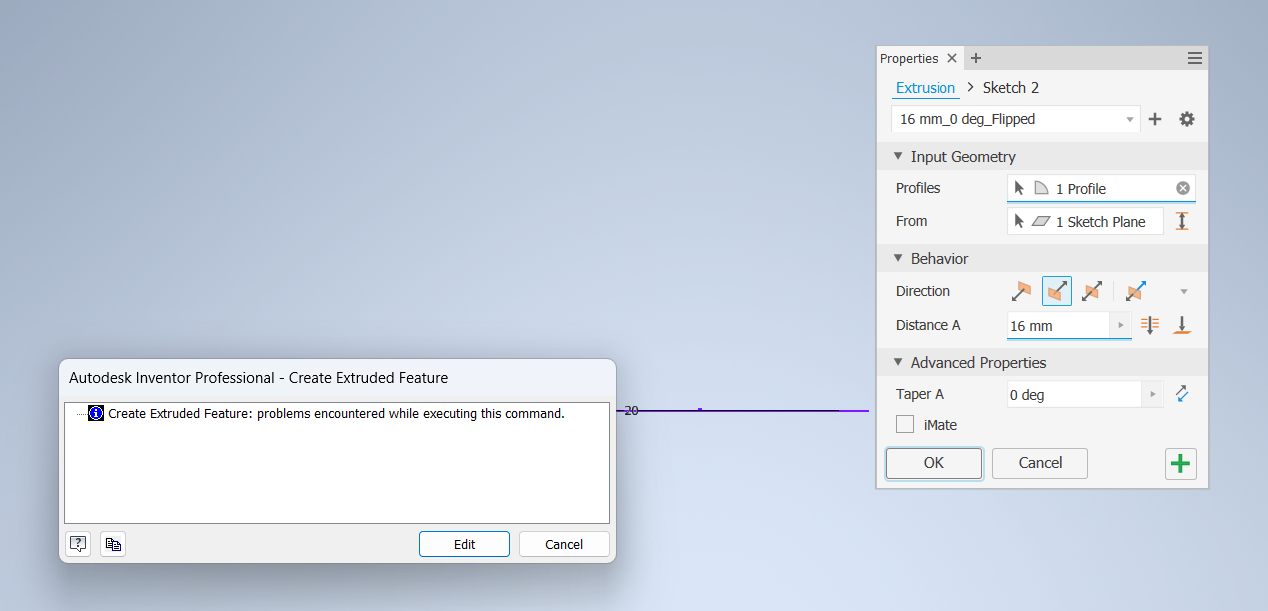Open the Properties panel hamburger menu
1268x611 pixels.
[1194, 58]
